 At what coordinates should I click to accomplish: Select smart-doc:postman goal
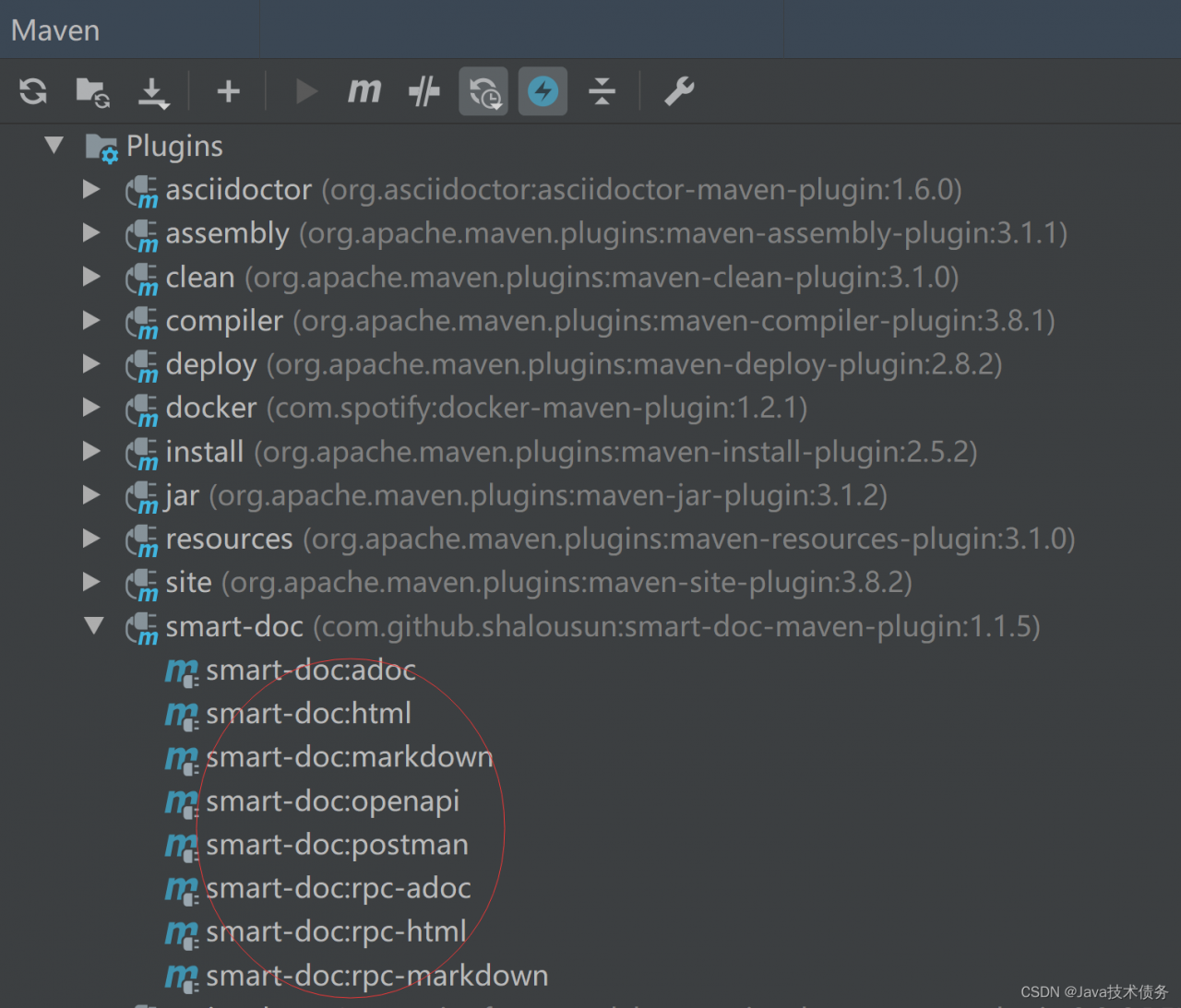click(x=590, y=844)
